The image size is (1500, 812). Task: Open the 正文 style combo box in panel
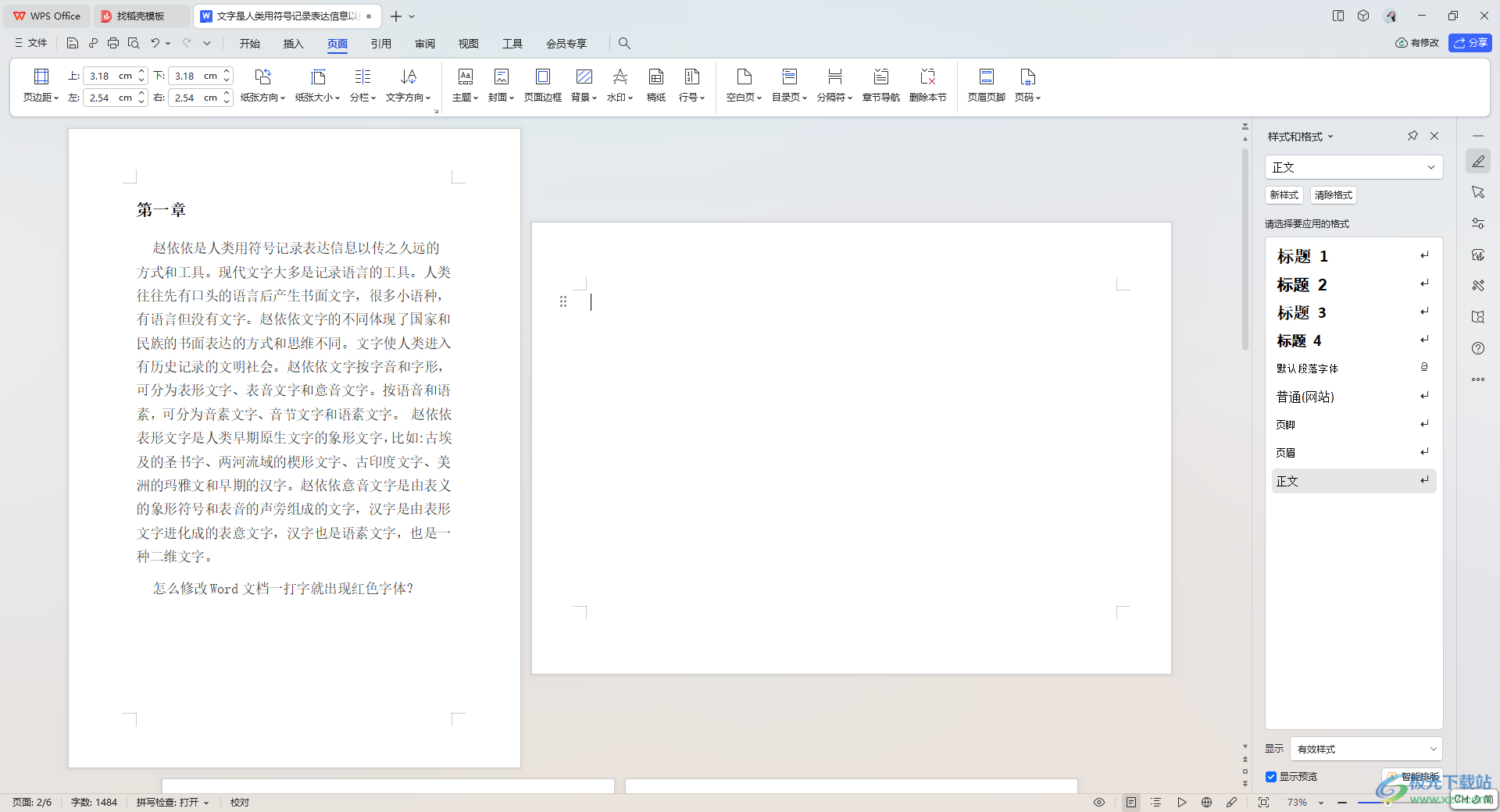[x=1354, y=167]
